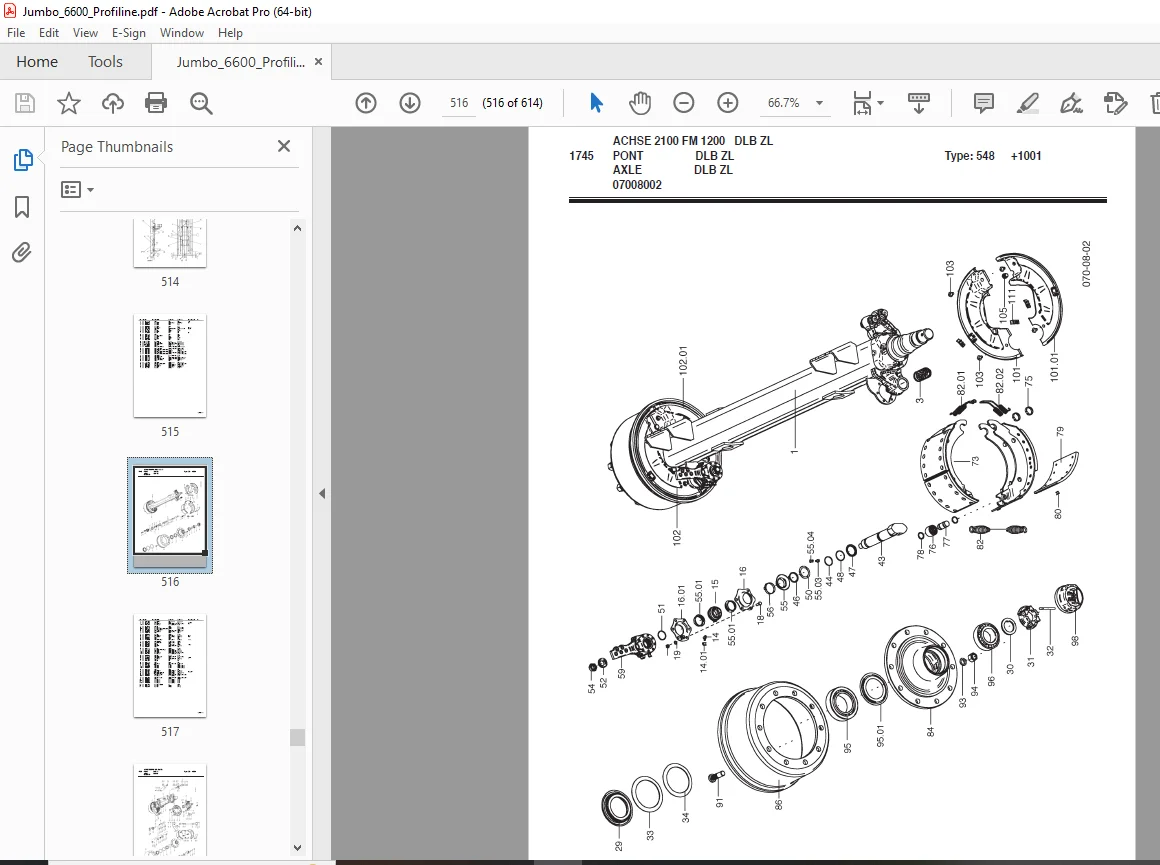Open the Sign document pen tool

coord(1071,103)
